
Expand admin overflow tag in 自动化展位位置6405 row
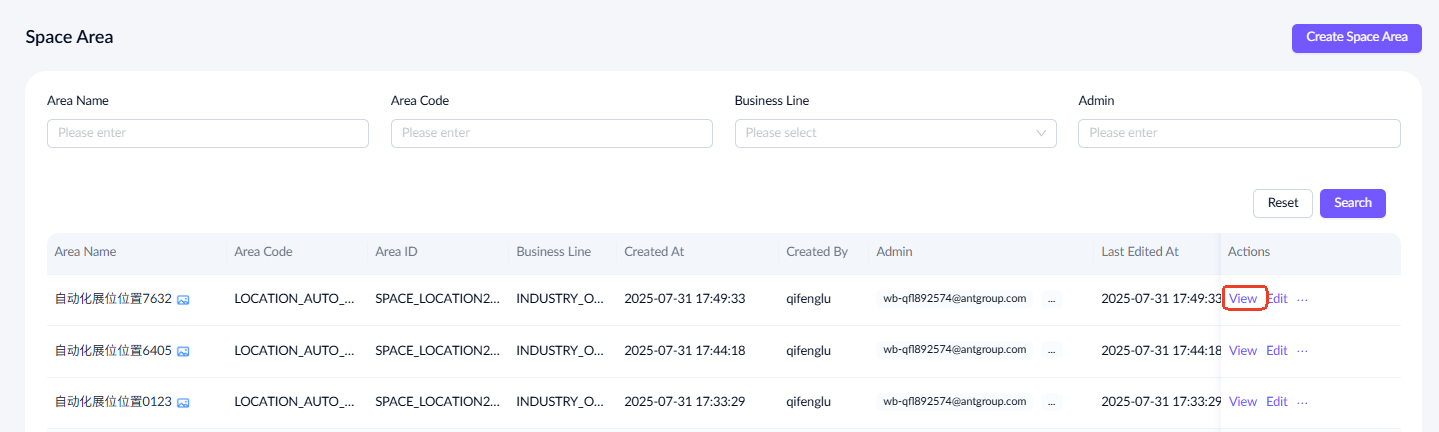coord(1051,350)
